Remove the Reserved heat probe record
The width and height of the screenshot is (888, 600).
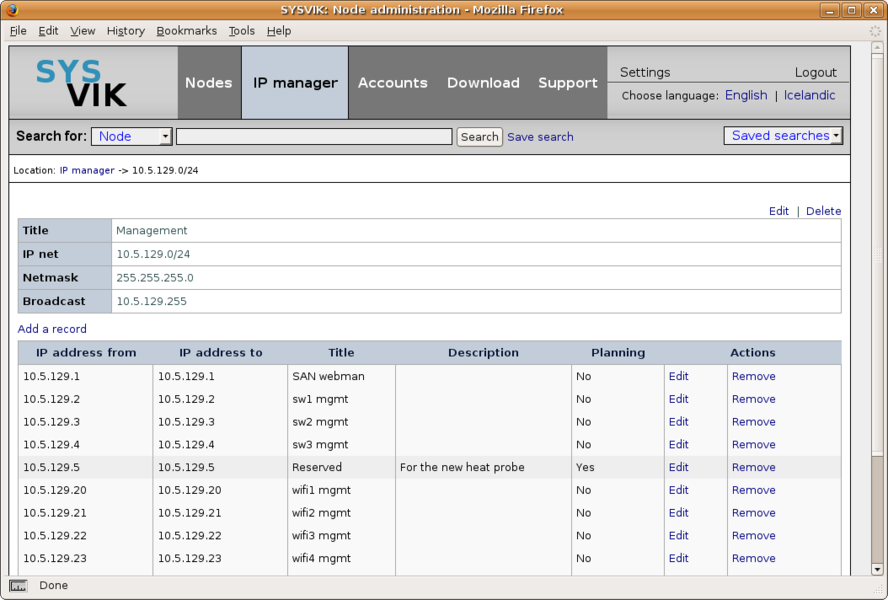click(x=754, y=467)
